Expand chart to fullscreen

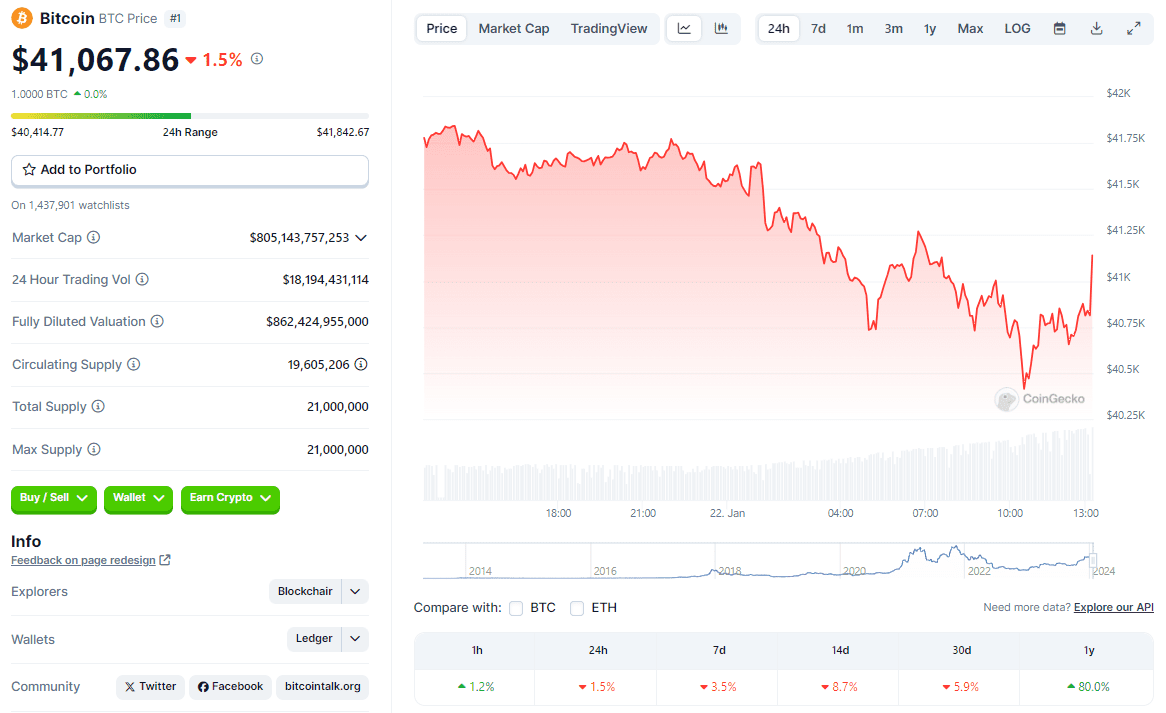tap(1133, 28)
